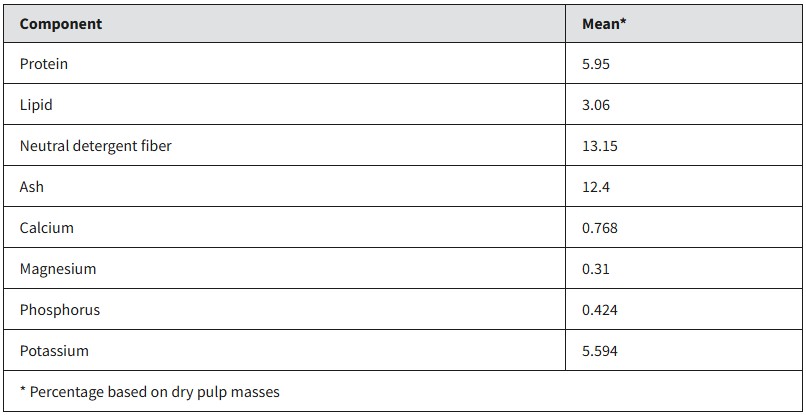Viewport: 806px width, 415px height.
Task: Click the Phosphorus component cell
Action: pos(60,310)
